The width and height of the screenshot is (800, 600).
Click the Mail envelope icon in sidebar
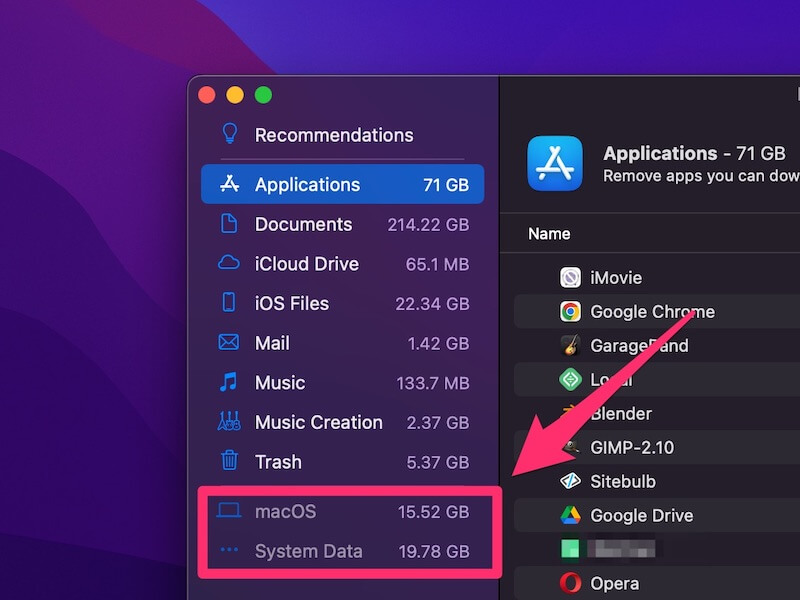tap(228, 343)
